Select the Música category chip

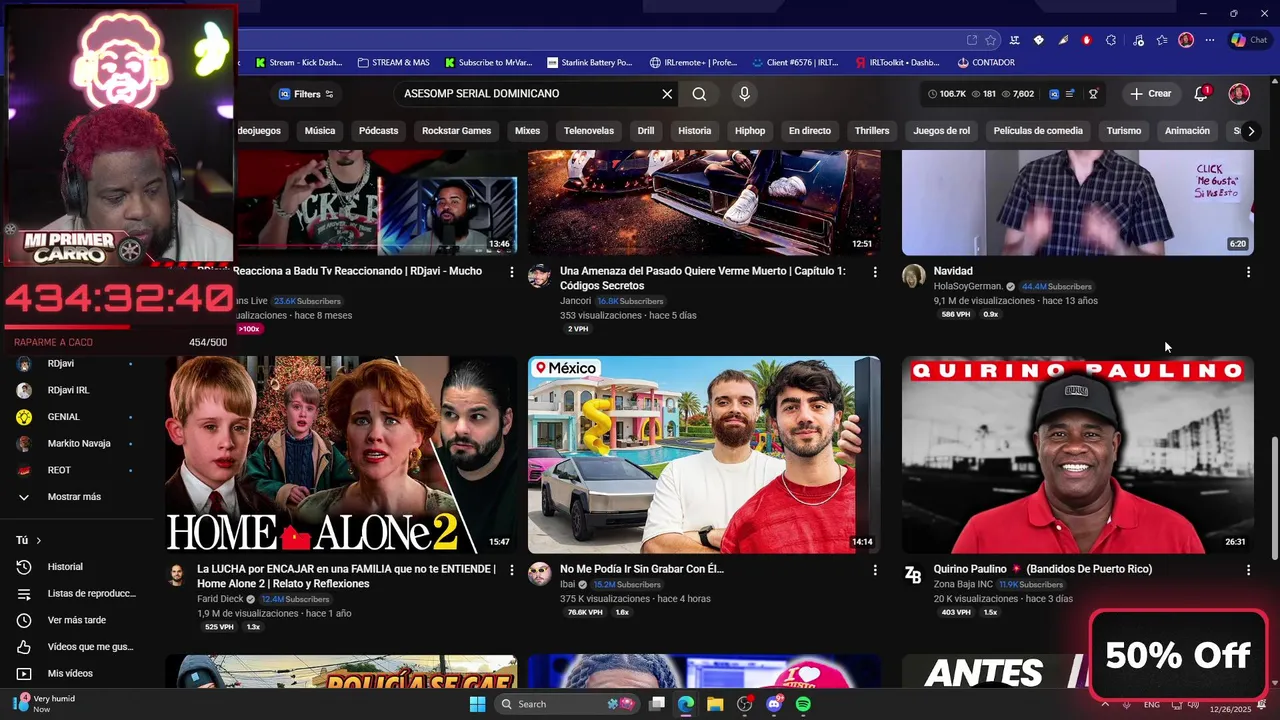point(320,131)
